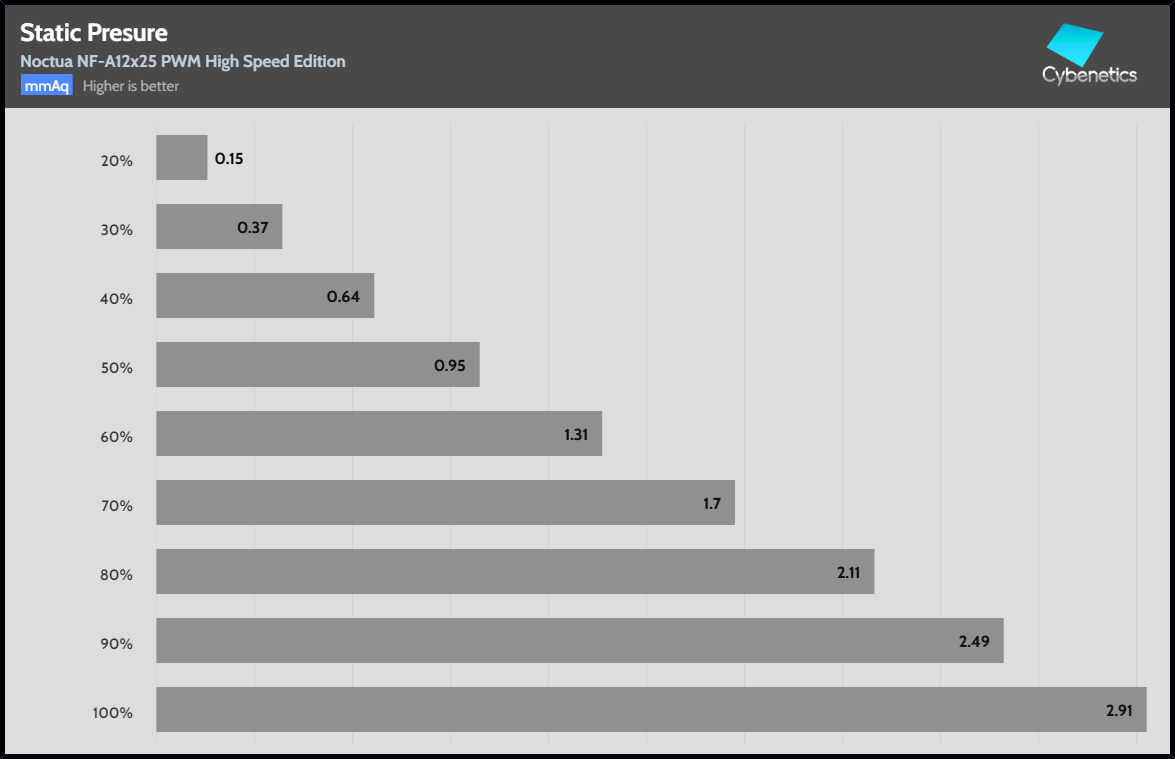Screen dimensions: 1175x759
Task: Click the 20% axis label
Action: (117, 160)
